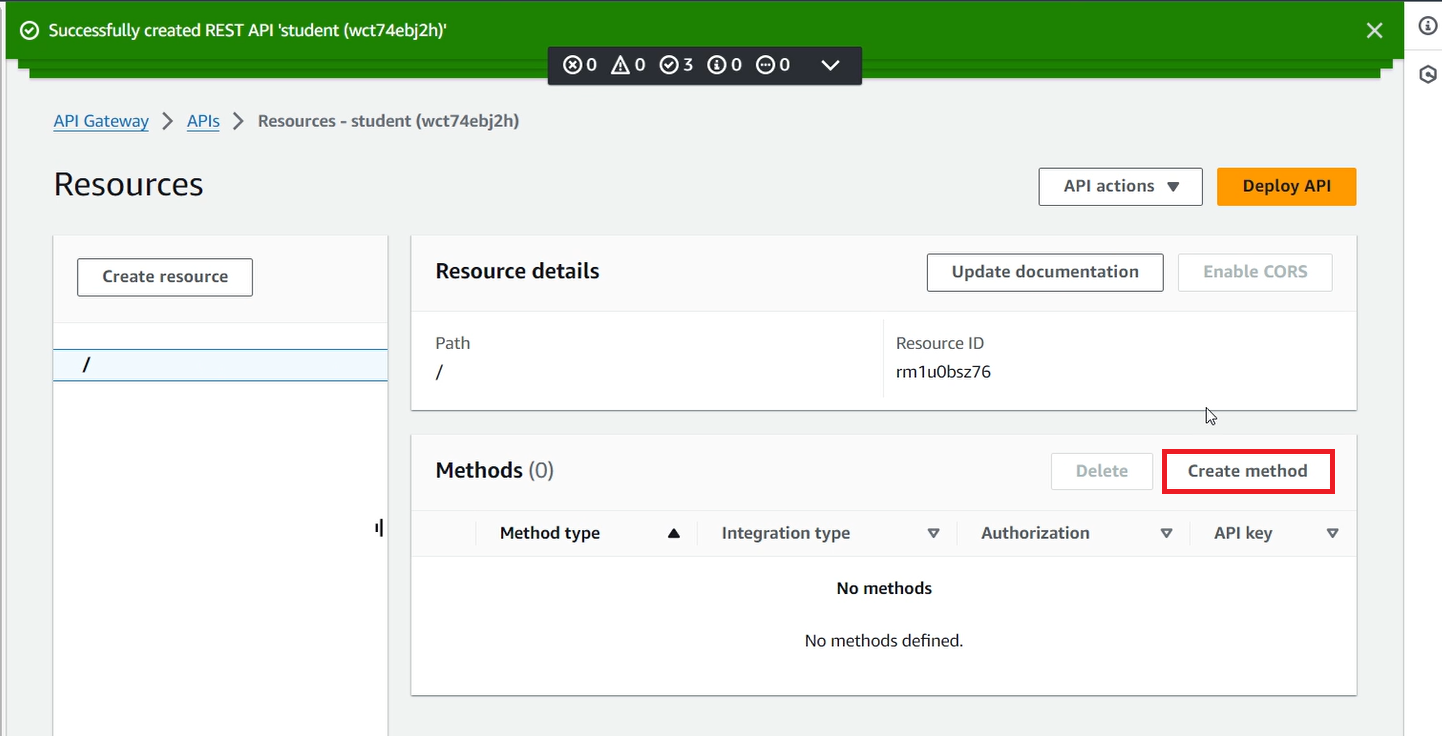Open Amazon Q from the right sidebar

click(x=1427, y=73)
